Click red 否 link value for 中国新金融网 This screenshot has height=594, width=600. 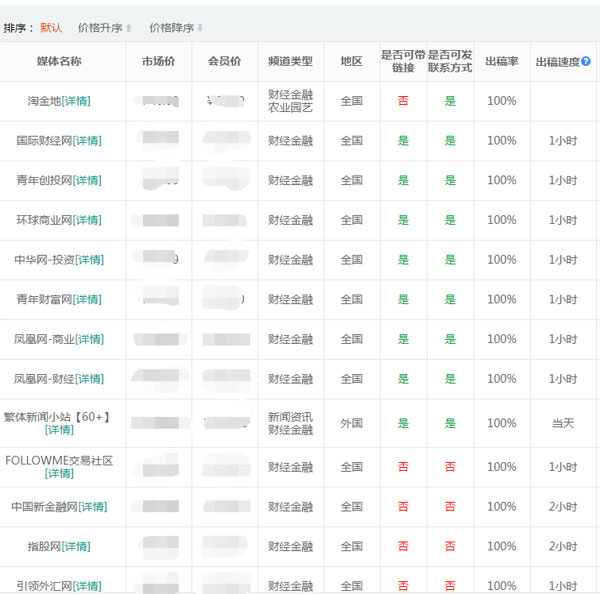coord(403,507)
